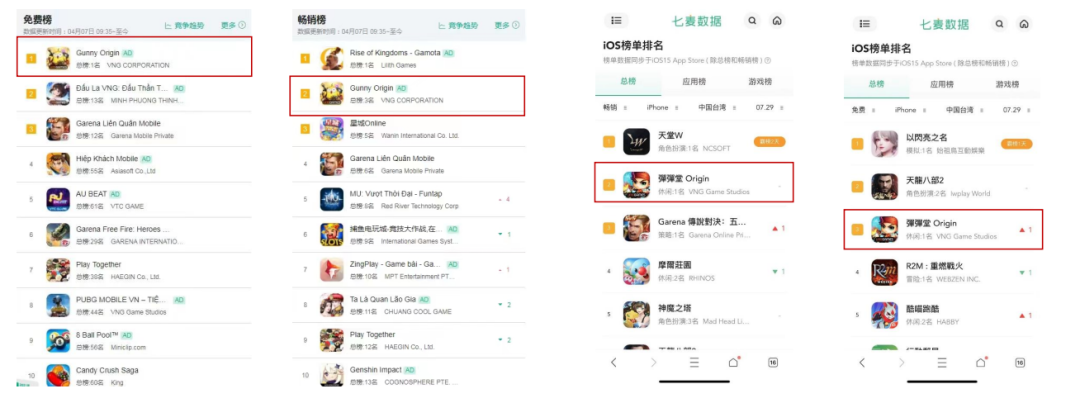Viewport: 1080px width, 403px height.
Task: Select the 8 Ball Pool icon
Action: [x=58, y=340]
